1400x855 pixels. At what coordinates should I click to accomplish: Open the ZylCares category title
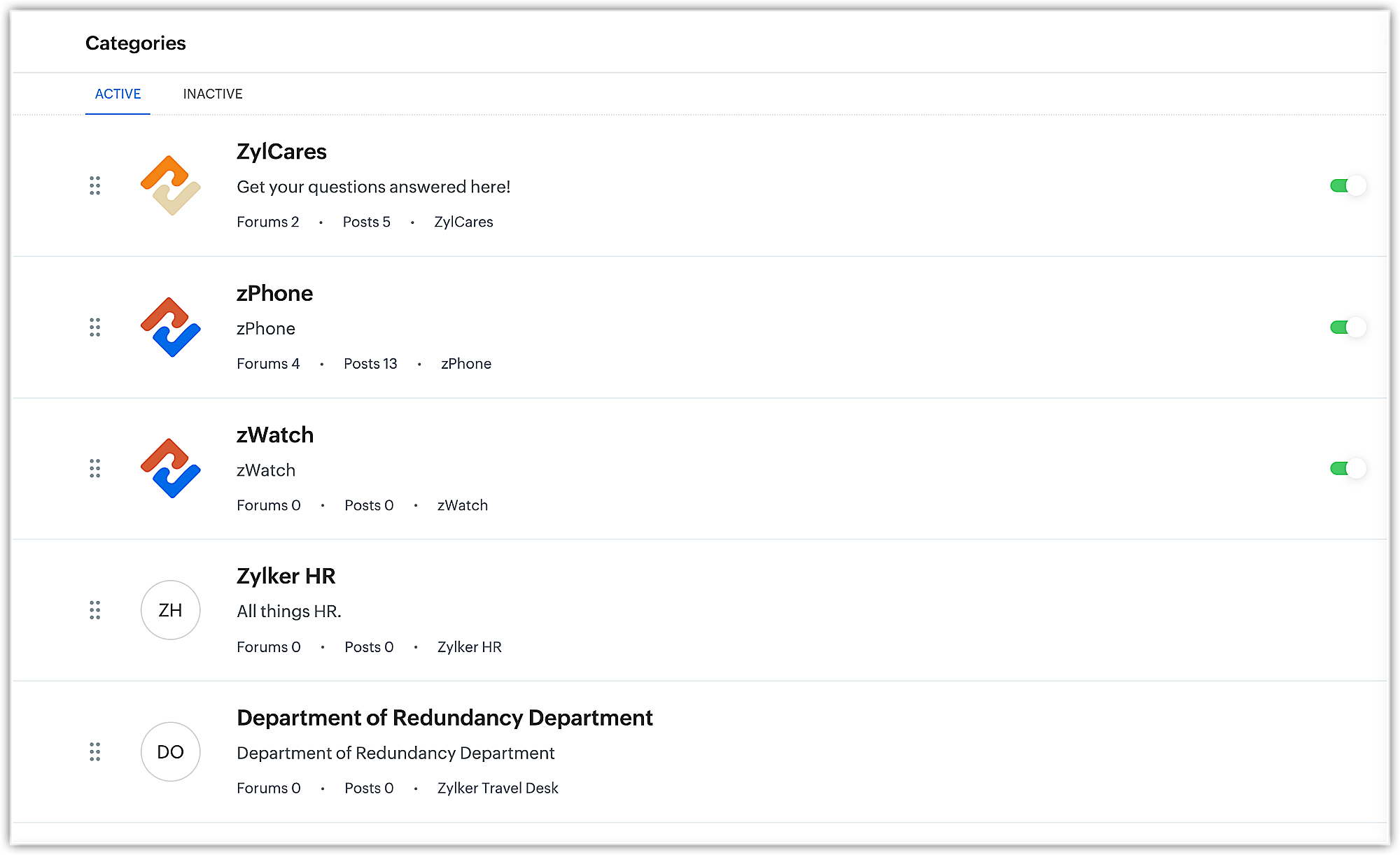pyautogui.click(x=281, y=151)
